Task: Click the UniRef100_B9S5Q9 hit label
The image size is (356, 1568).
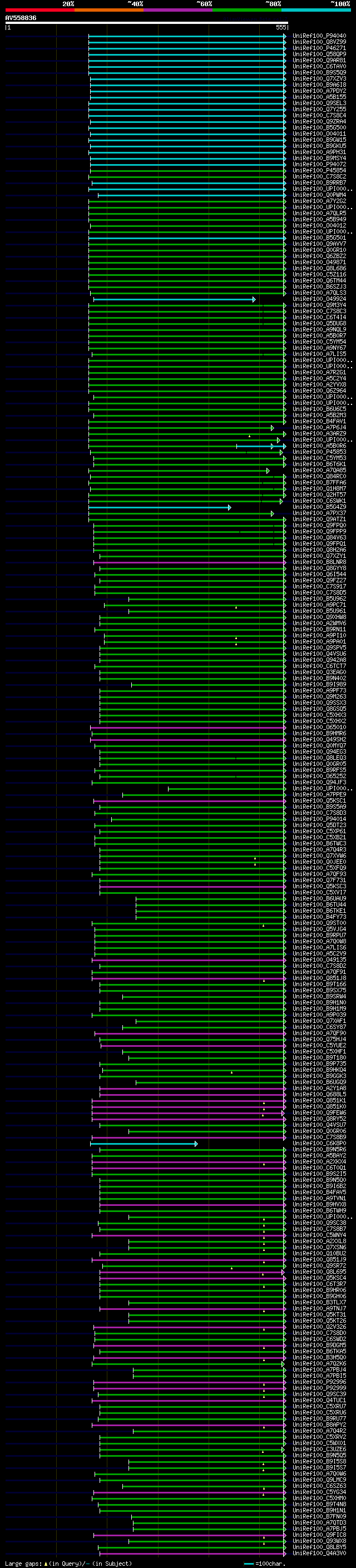Action: coord(319,72)
